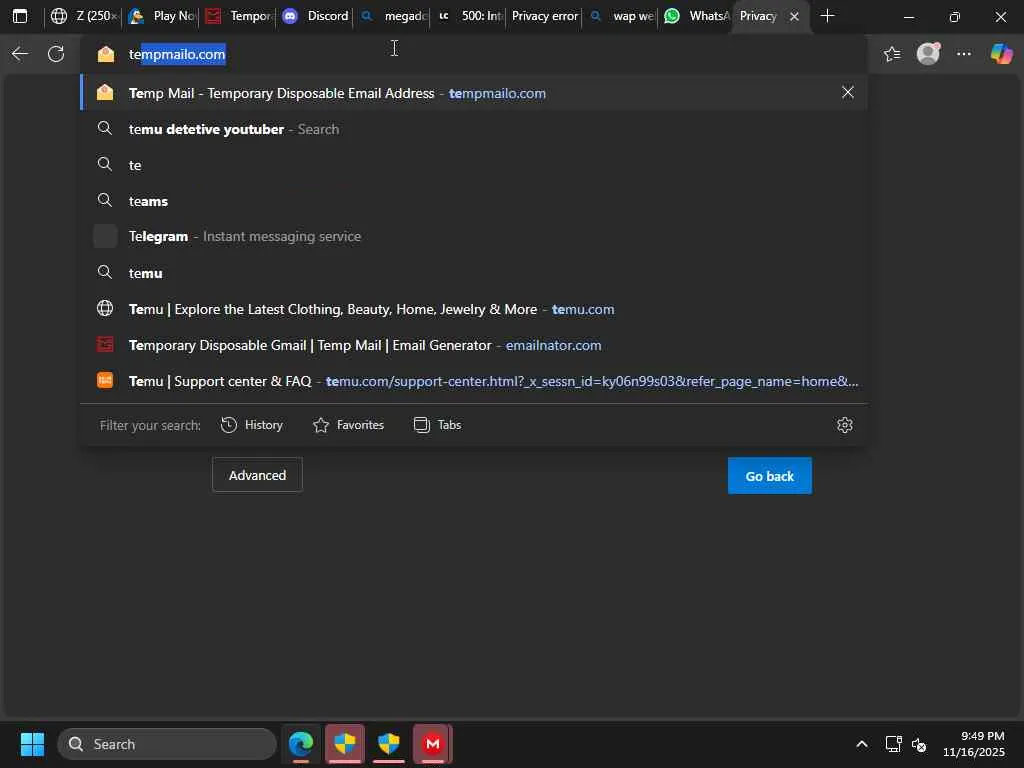Switch to the wap we search tab

621,16
